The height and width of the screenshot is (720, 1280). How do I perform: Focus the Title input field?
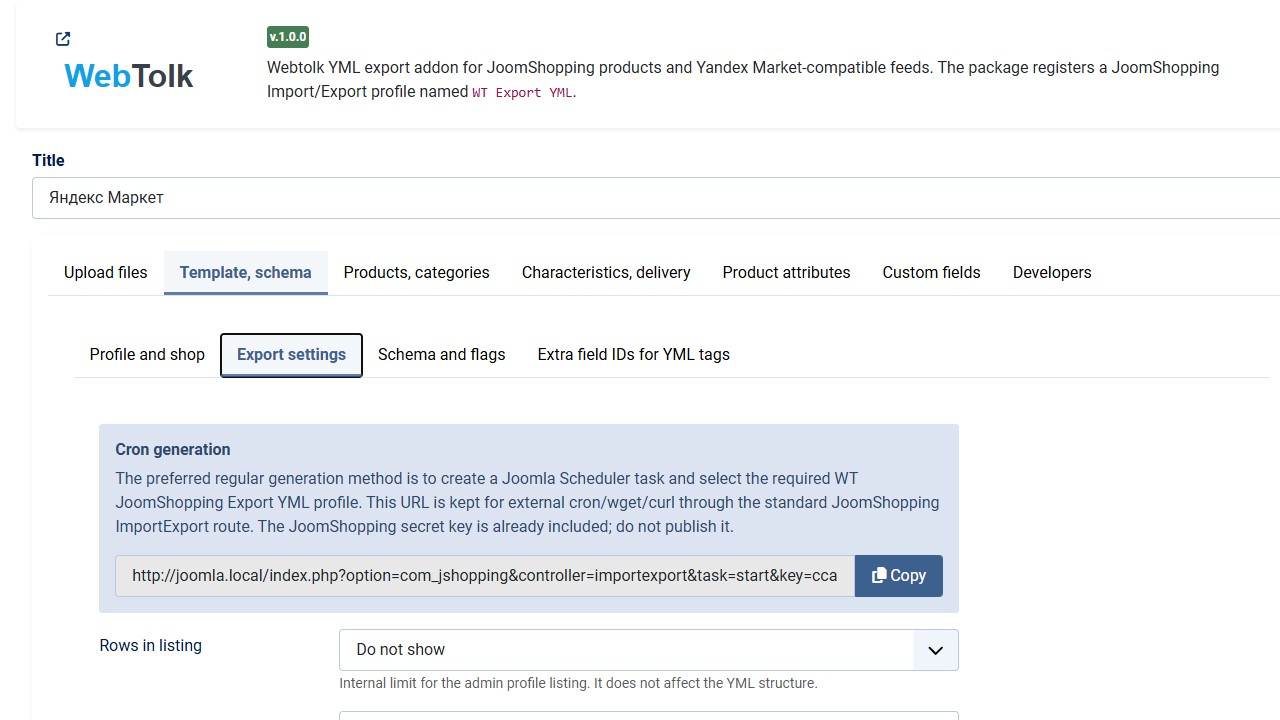pos(656,198)
